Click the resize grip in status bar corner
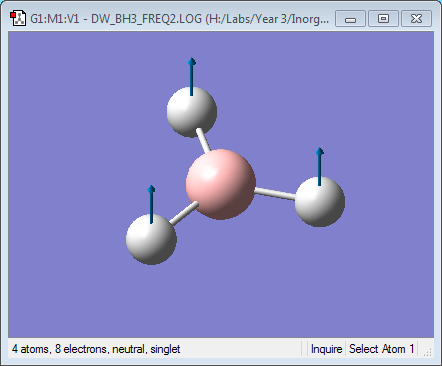The height and width of the screenshot is (366, 442). click(x=428, y=352)
